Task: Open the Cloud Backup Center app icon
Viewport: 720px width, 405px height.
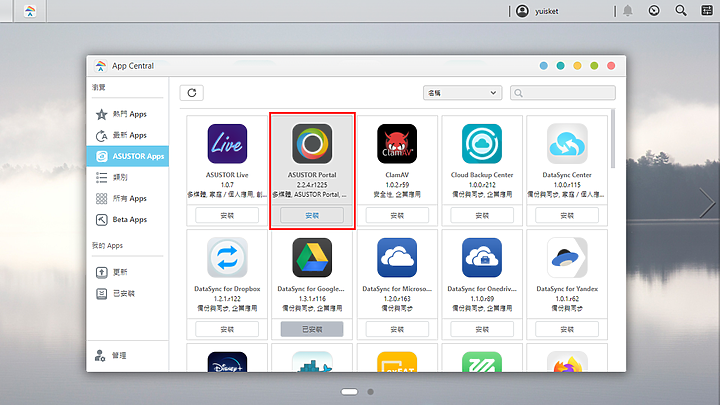Action: pos(482,144)
